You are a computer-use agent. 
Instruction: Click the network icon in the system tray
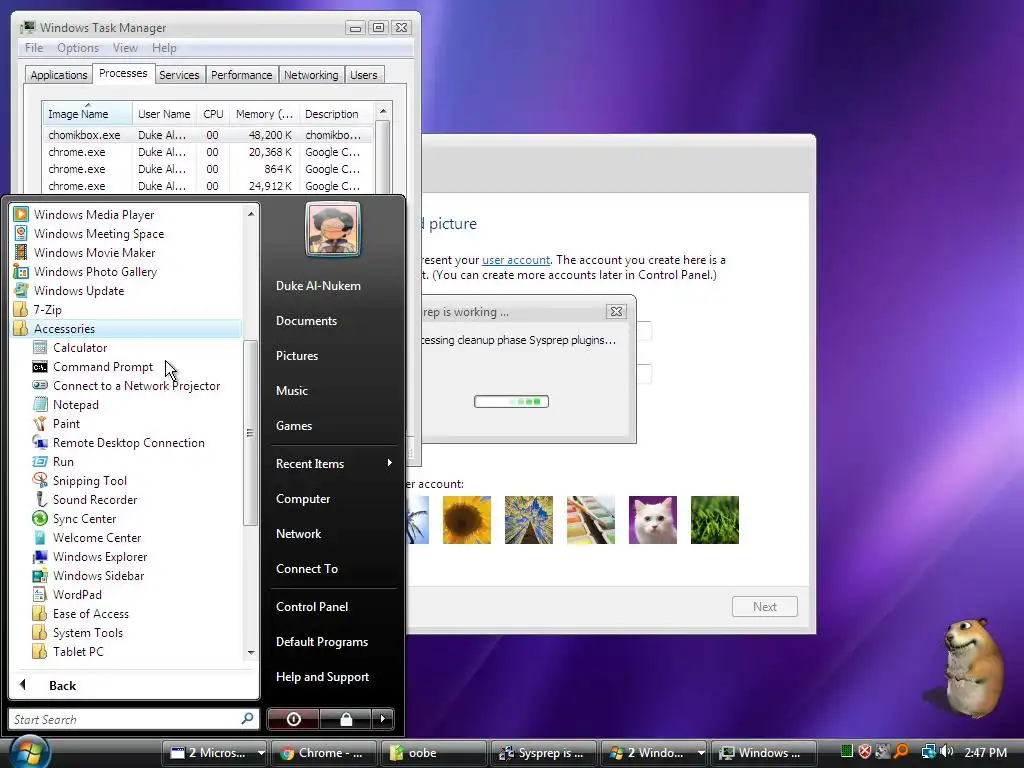[x=928, y=752]
